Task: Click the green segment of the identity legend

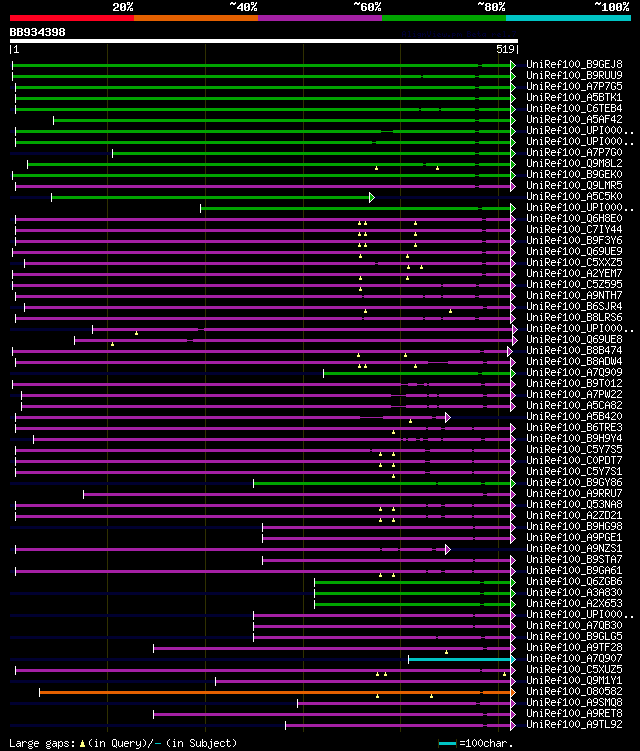Action: [x=444, y=18]
